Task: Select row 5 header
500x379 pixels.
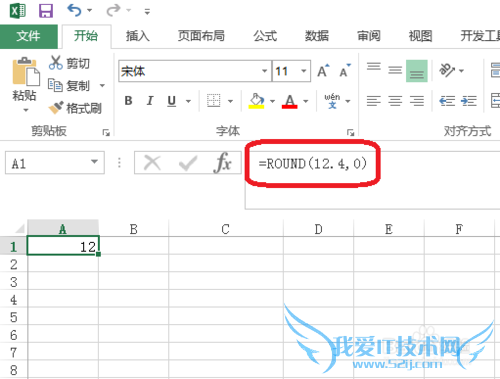Action: (x=13, y=317)
